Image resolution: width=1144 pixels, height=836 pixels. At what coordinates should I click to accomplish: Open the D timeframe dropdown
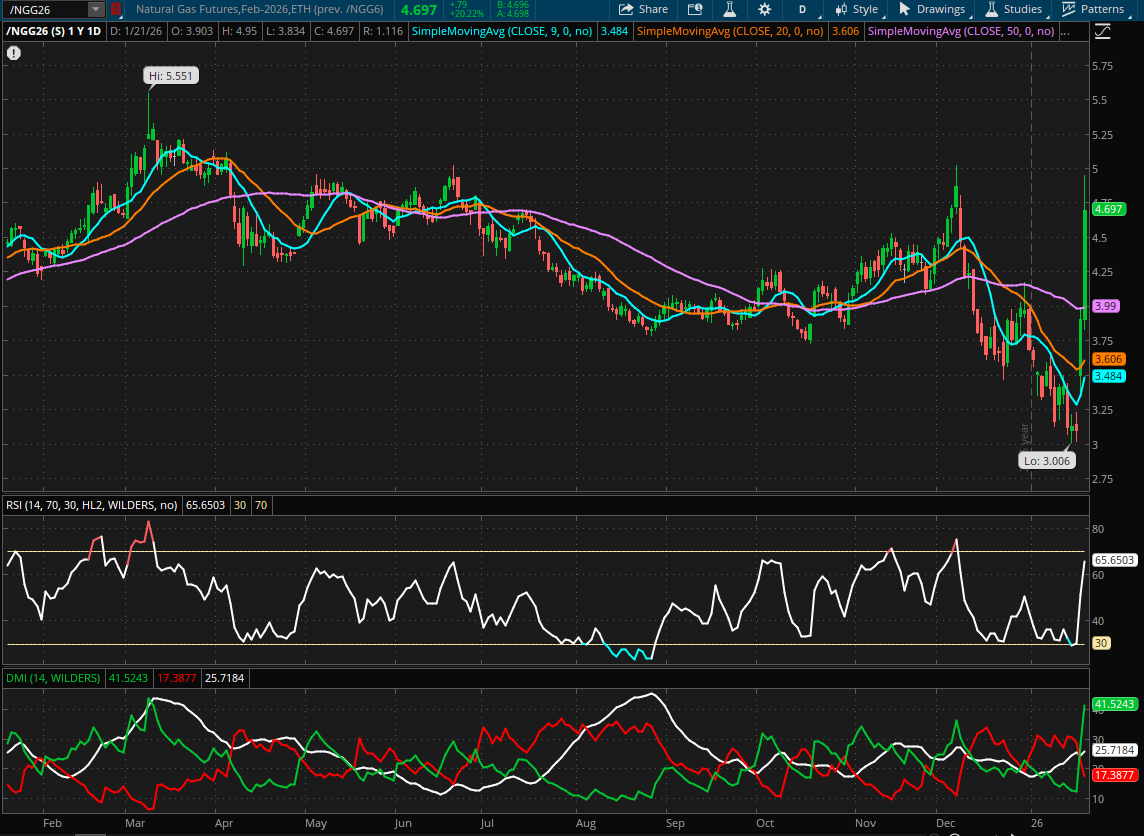coord(801,9)
